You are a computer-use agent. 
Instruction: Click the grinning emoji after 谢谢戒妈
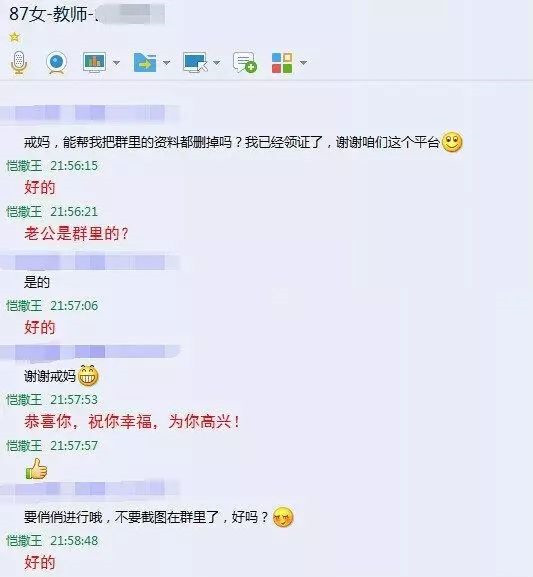tap(88, 376)
